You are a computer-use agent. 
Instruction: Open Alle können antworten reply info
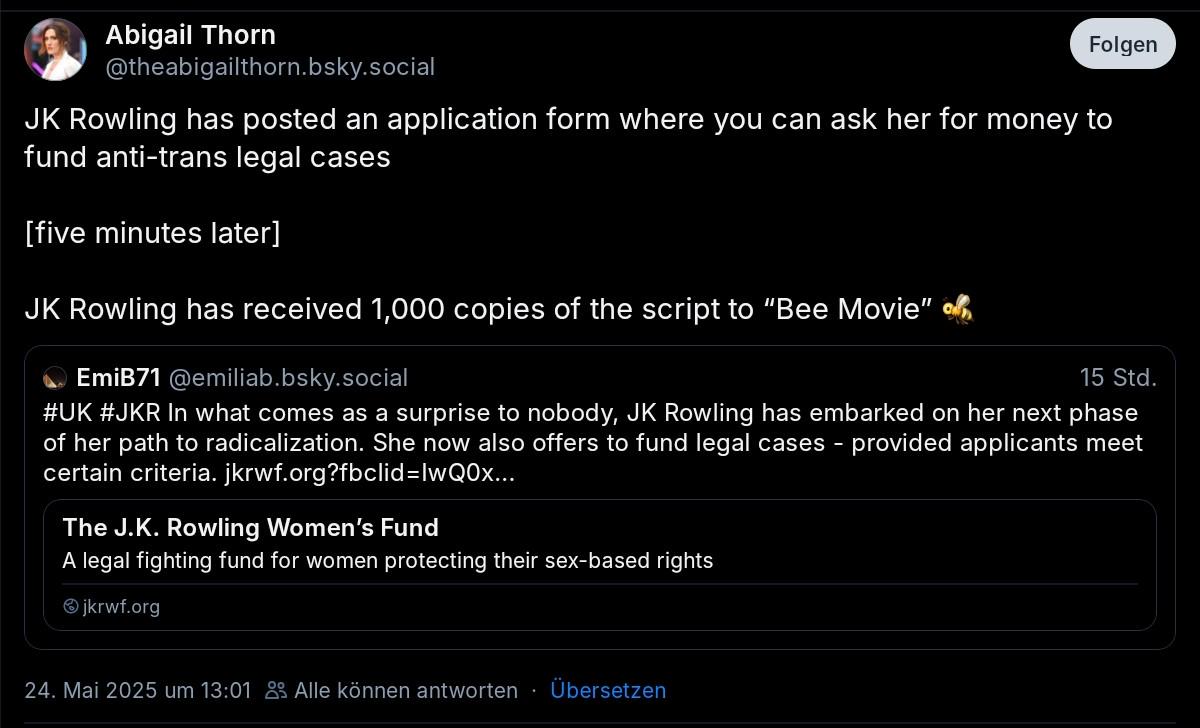406,690
